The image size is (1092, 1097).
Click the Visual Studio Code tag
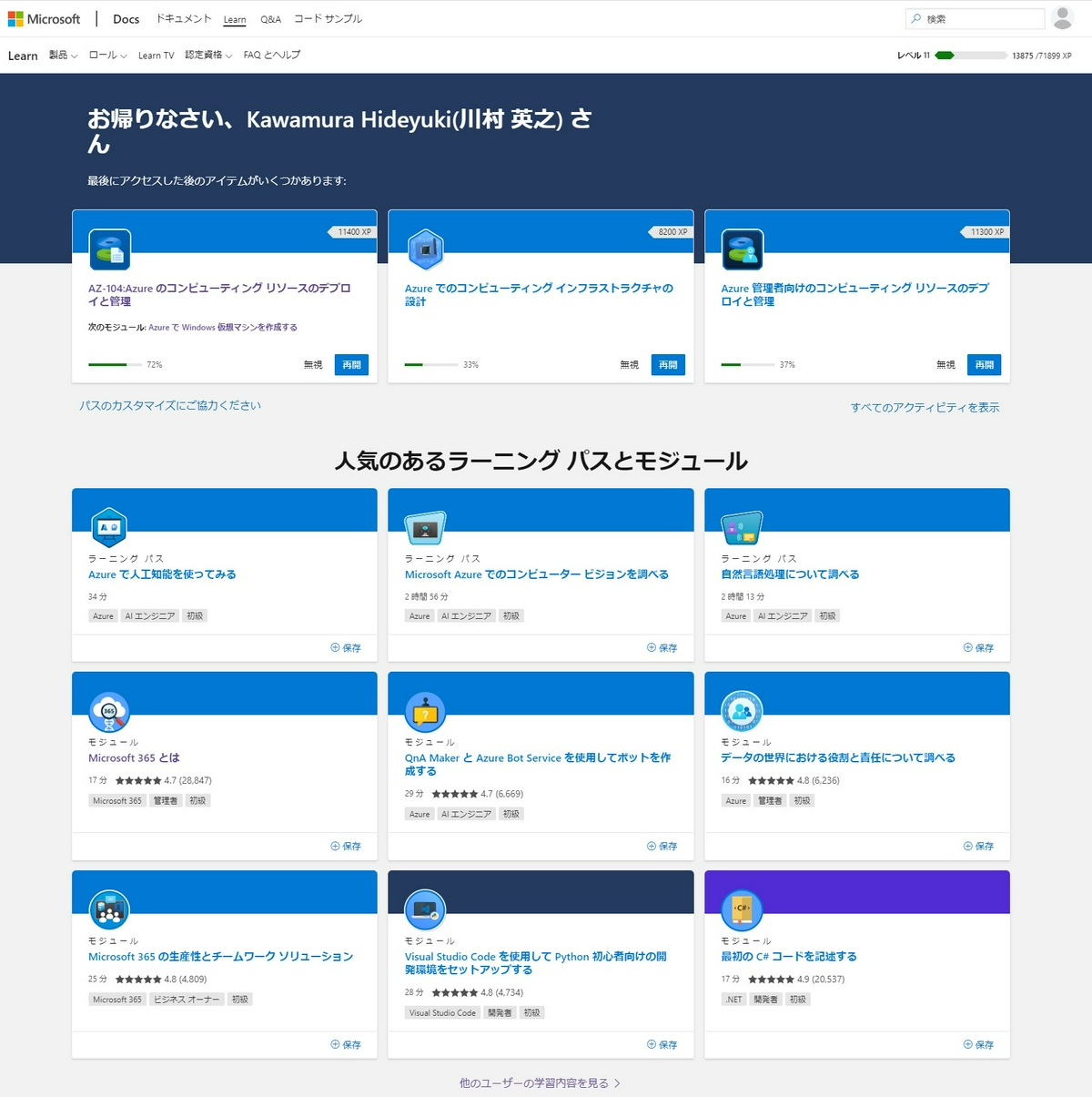click(x=442, y=1013)
